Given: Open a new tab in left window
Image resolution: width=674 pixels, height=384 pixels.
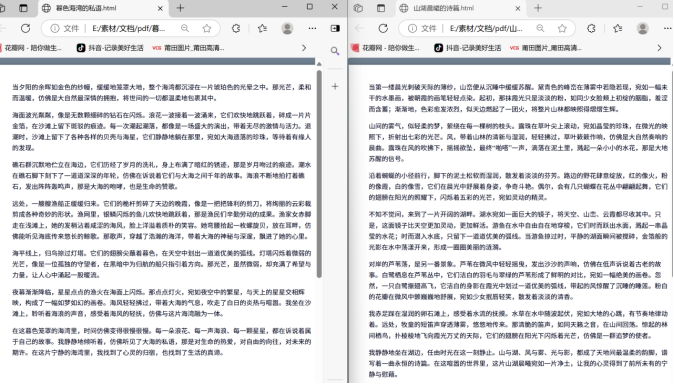Looking at the screenshot, I should click(181, 8).
